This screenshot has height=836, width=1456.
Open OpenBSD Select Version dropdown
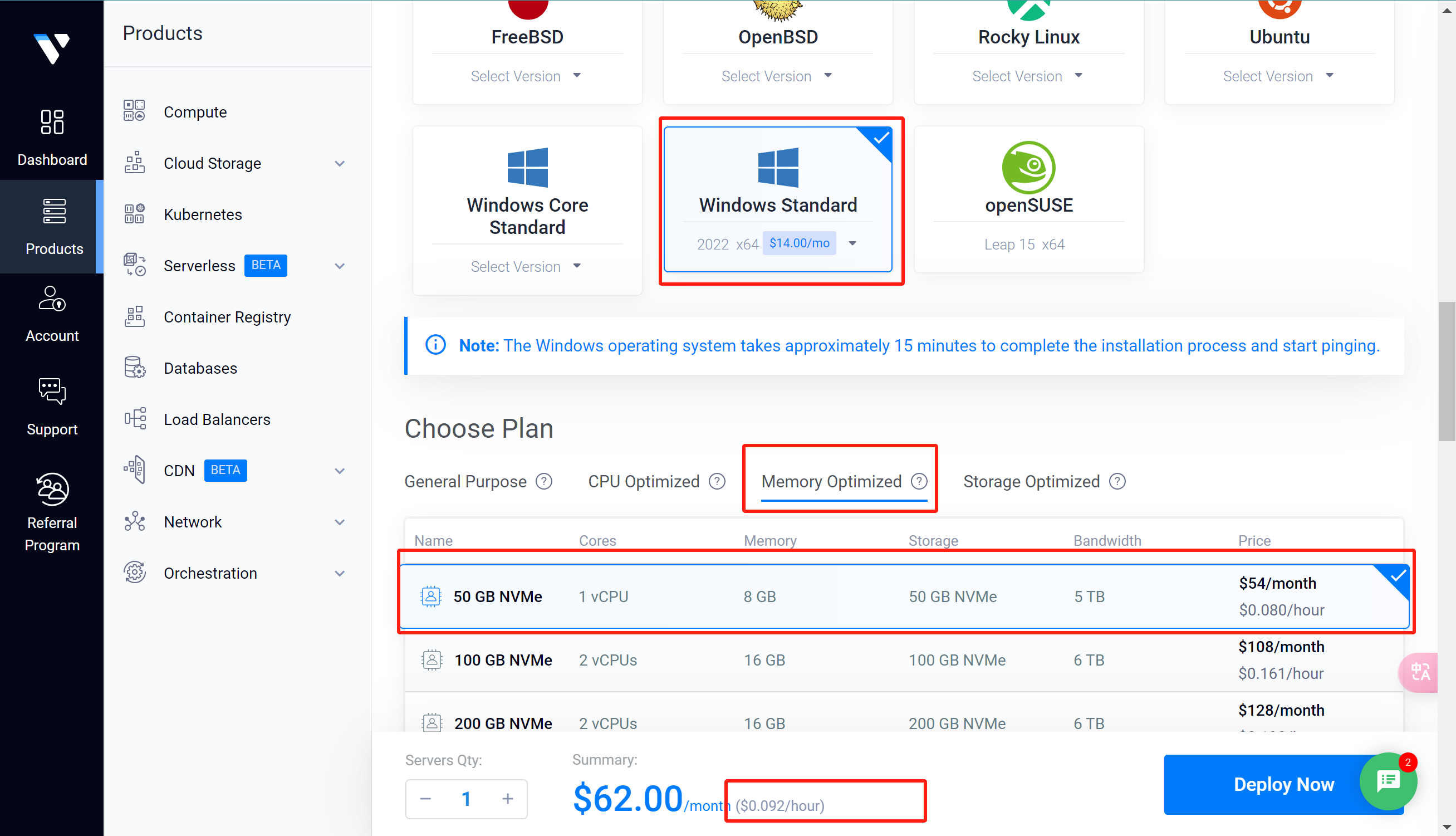(777, 76)
